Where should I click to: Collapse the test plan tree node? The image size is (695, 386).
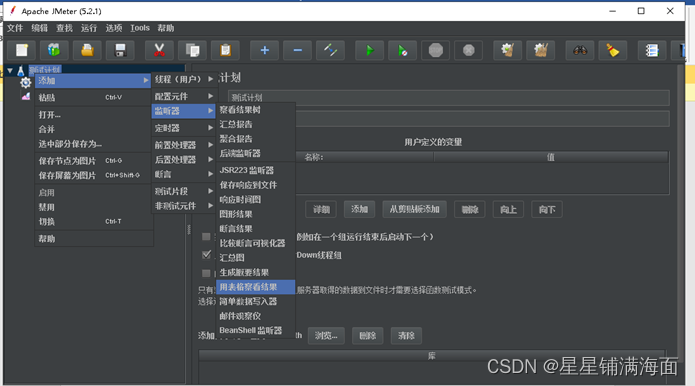(10, 70)
